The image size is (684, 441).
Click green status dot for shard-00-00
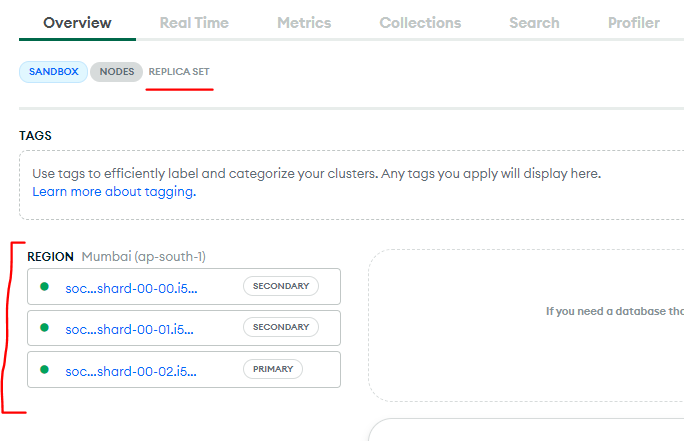pos(44,287)
